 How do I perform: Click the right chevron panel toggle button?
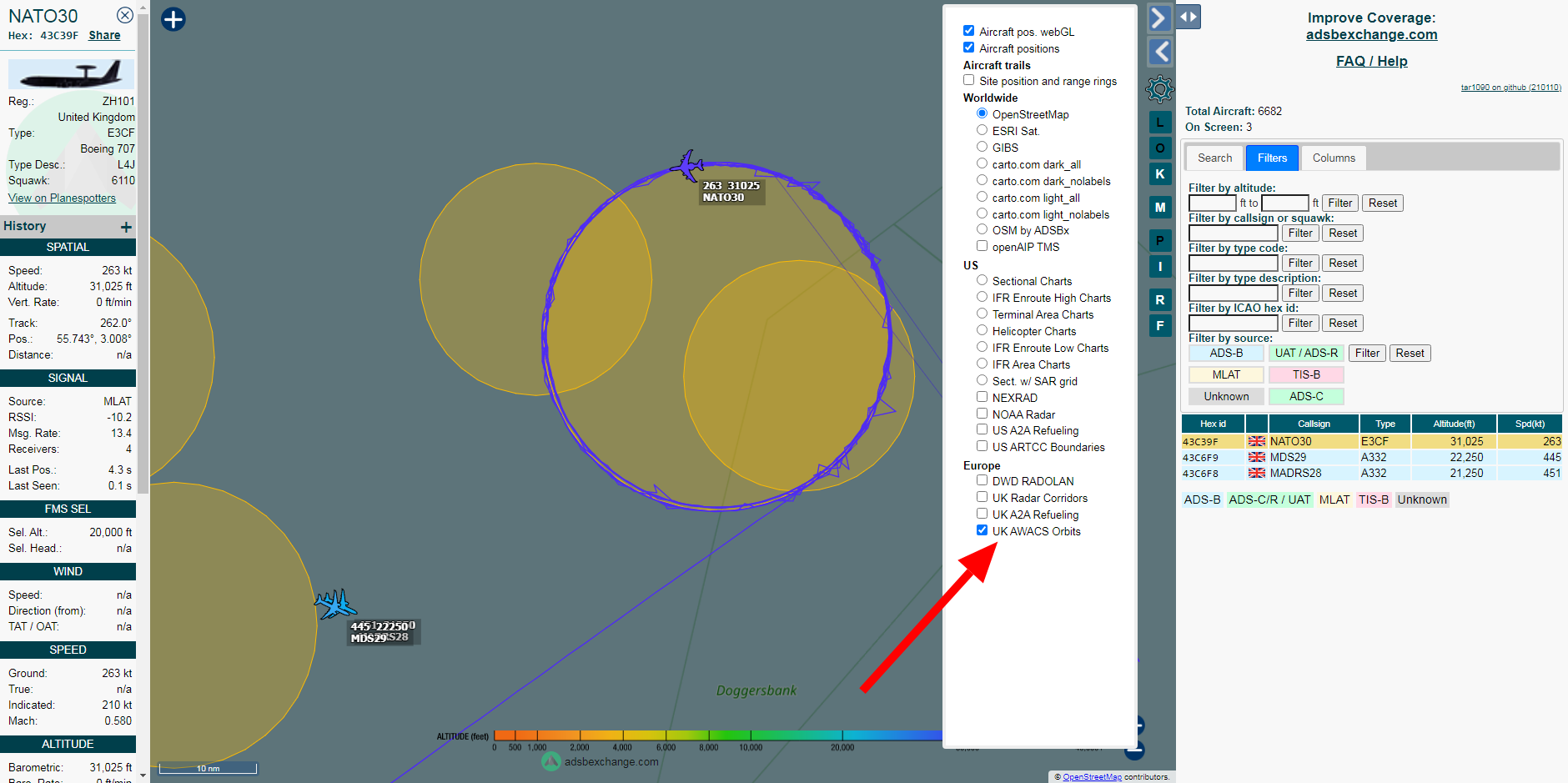(1159, 18)
